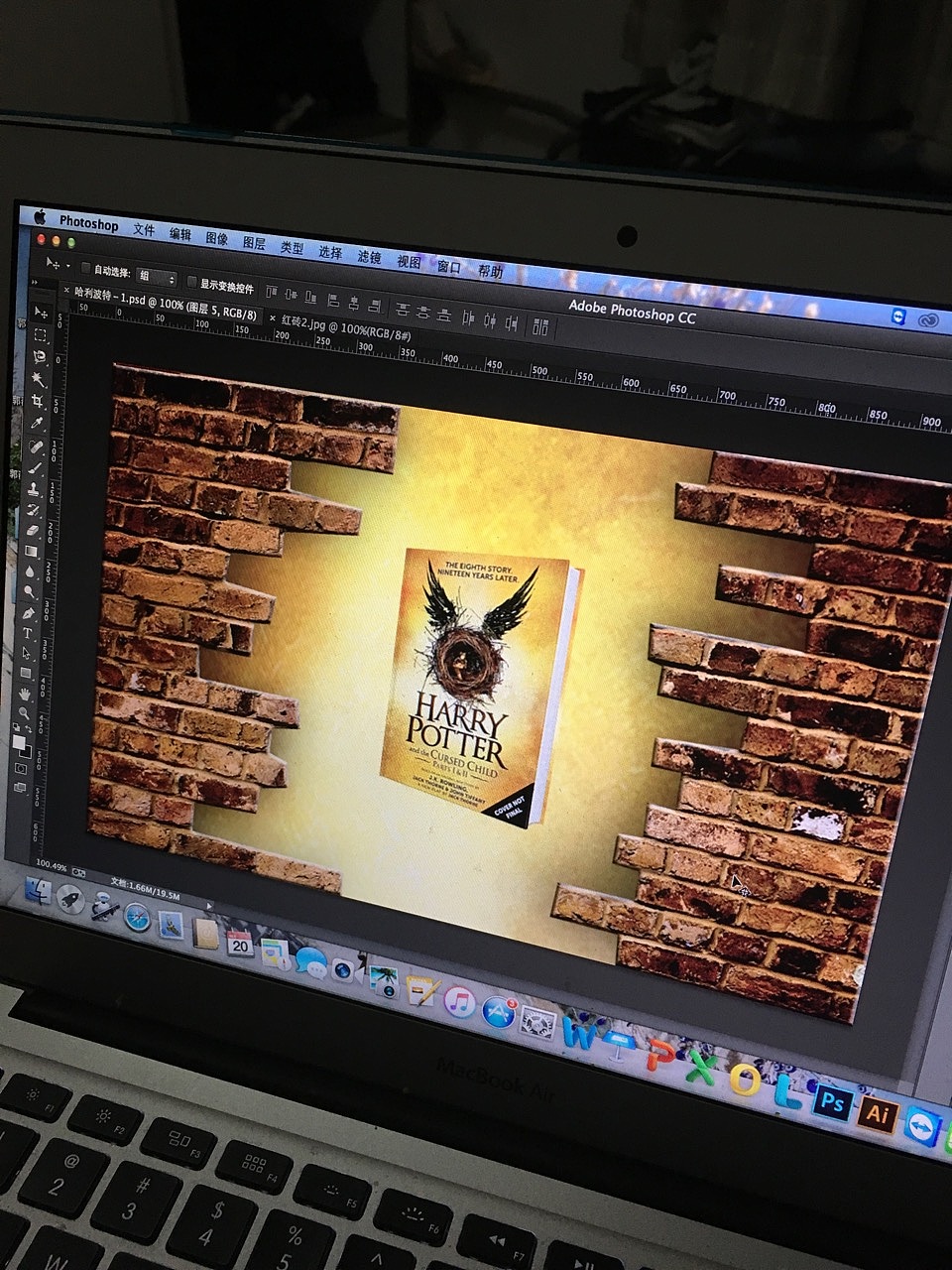Image resolution: width=952 pixels, height=1270 pixels.
Task: Expand the toolbox panel double arrow
Action: pos(36,283)
